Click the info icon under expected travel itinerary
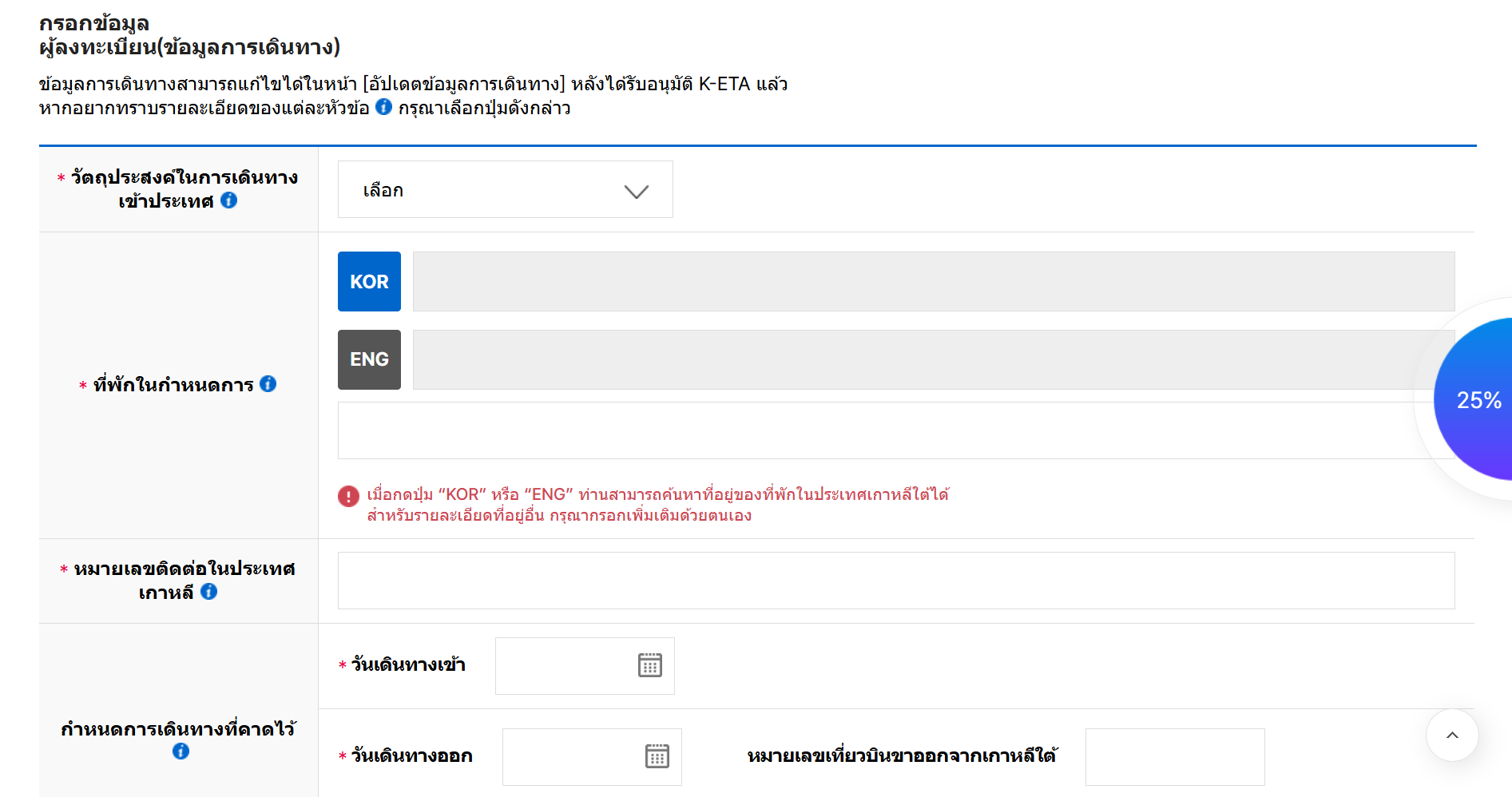The width and height of the screenshot is (1512, 797). tap(180, 751)
